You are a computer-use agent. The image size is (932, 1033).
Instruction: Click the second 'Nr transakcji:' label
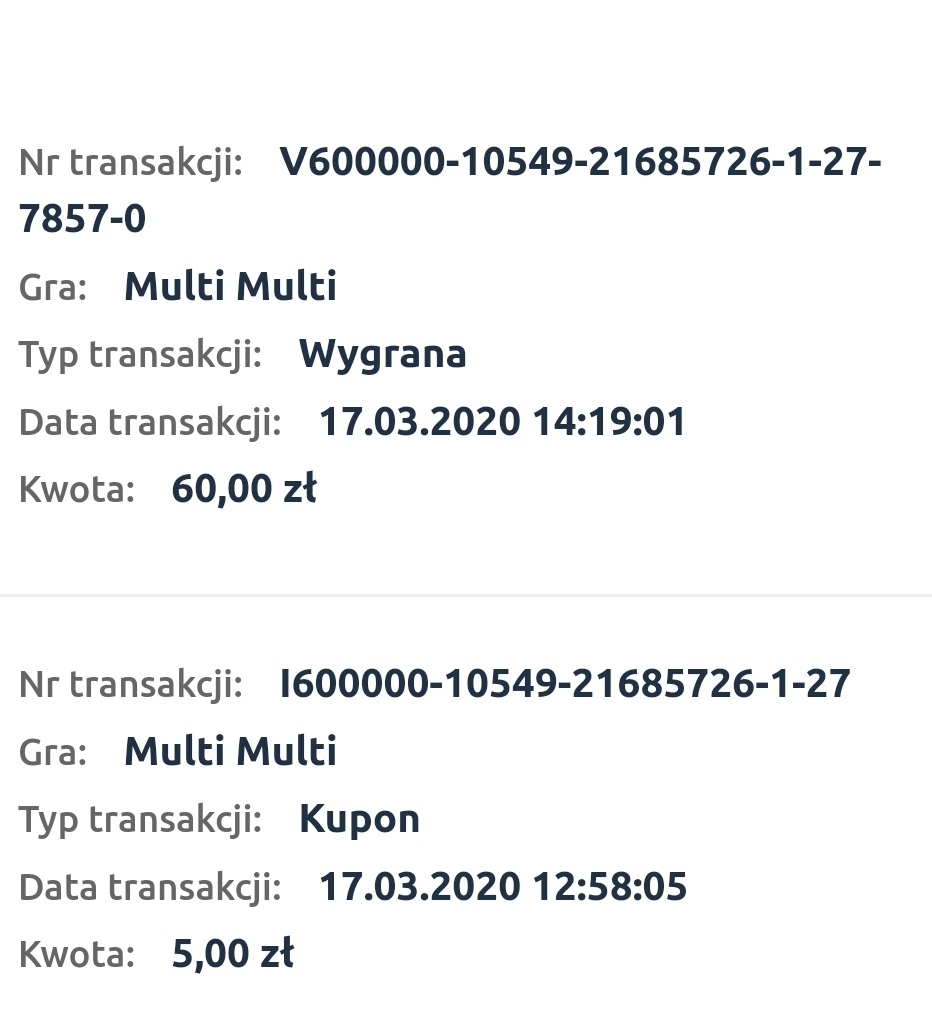pyautogui.click(x=131, y=684)
